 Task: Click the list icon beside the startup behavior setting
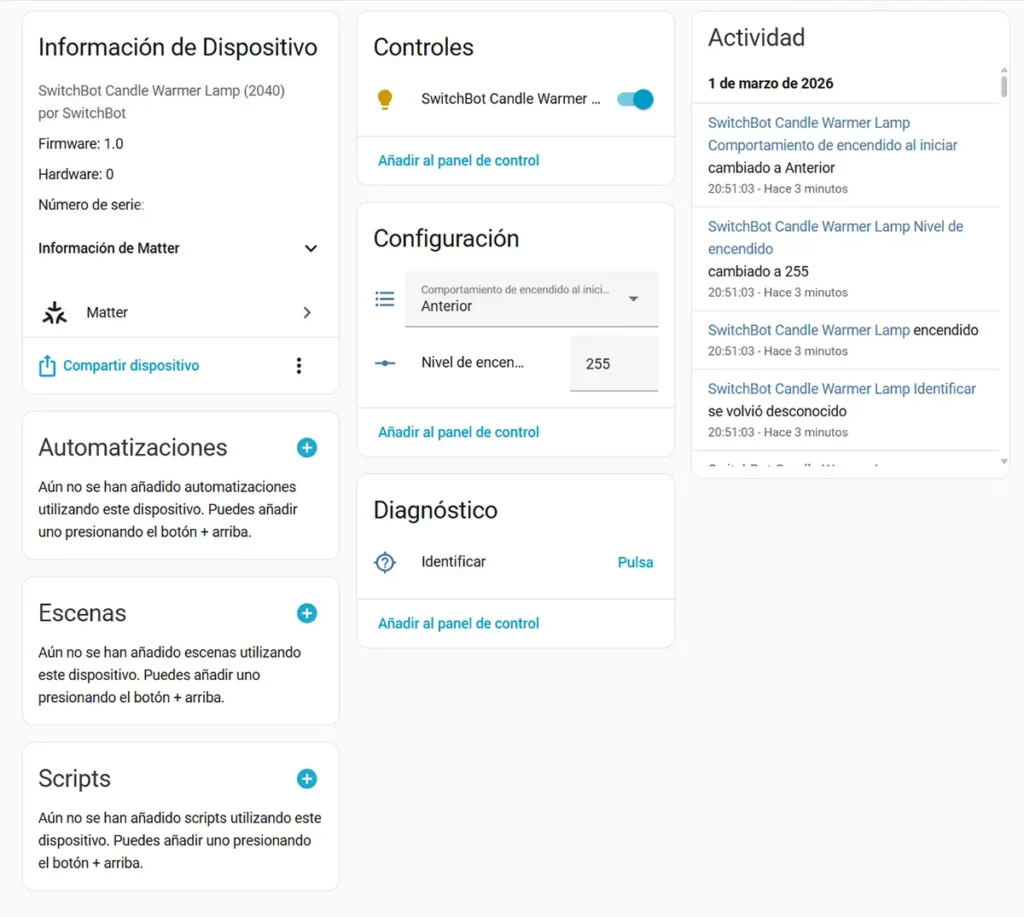click(385, 298)
